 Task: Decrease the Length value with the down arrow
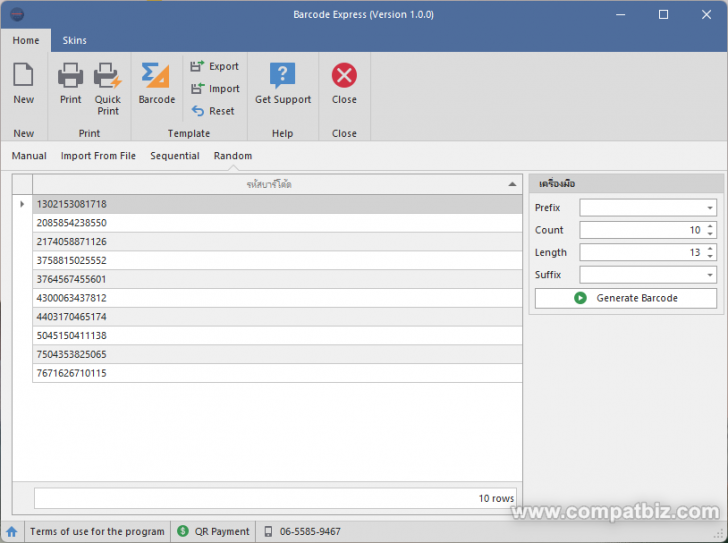tap(710, 256)
